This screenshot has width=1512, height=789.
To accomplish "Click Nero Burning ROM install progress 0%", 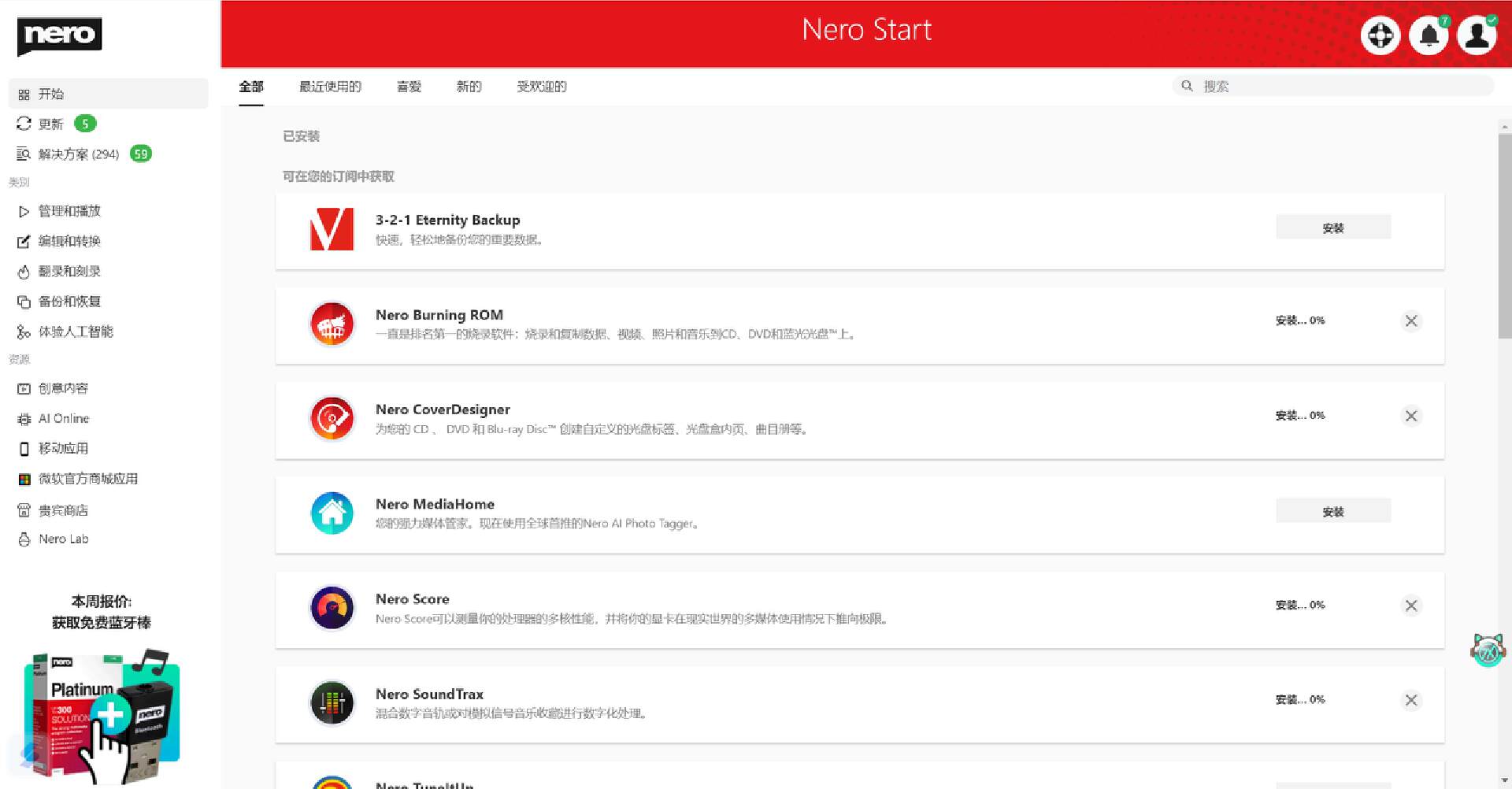I will [x=1300, y=320].
